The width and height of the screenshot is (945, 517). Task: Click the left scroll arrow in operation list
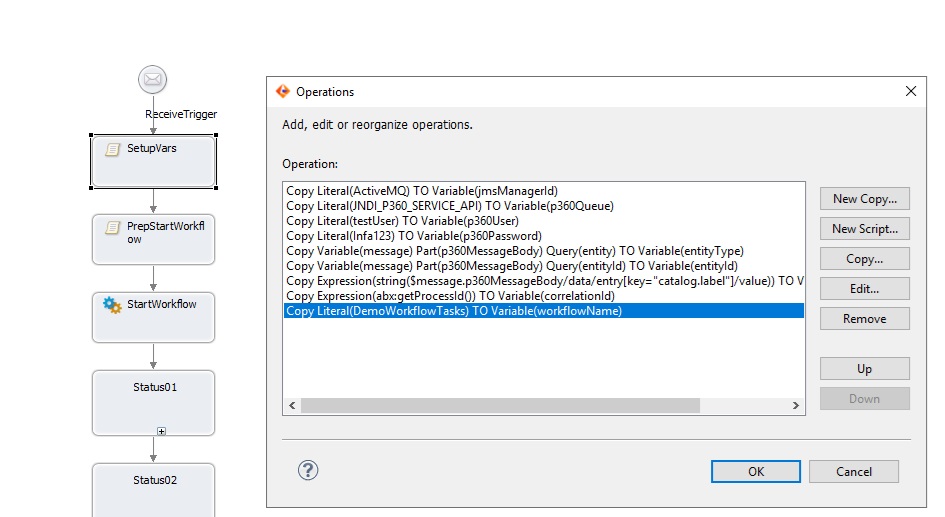tap(292, 406)
